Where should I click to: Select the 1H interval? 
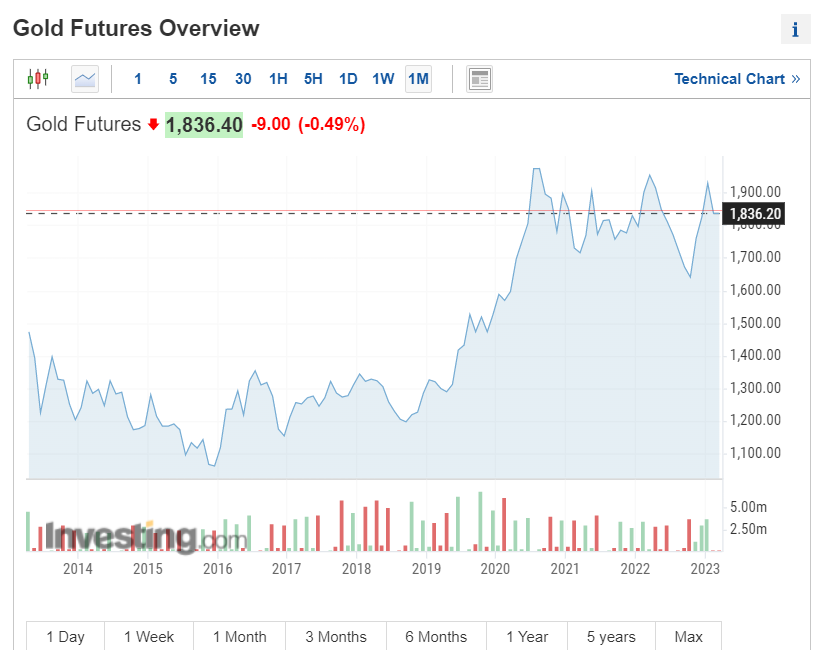278,79
